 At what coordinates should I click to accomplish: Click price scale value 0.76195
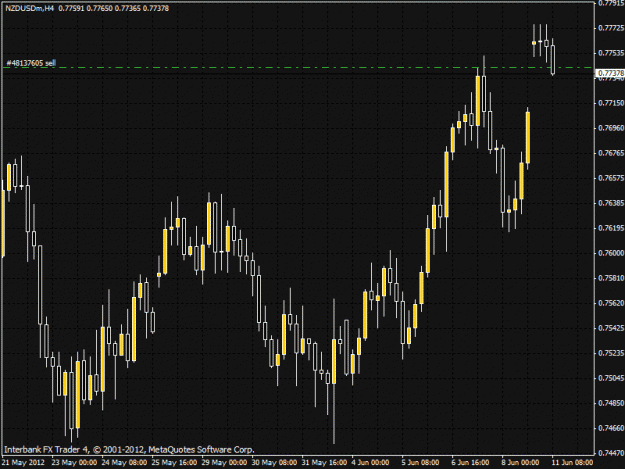click(611, 228)
